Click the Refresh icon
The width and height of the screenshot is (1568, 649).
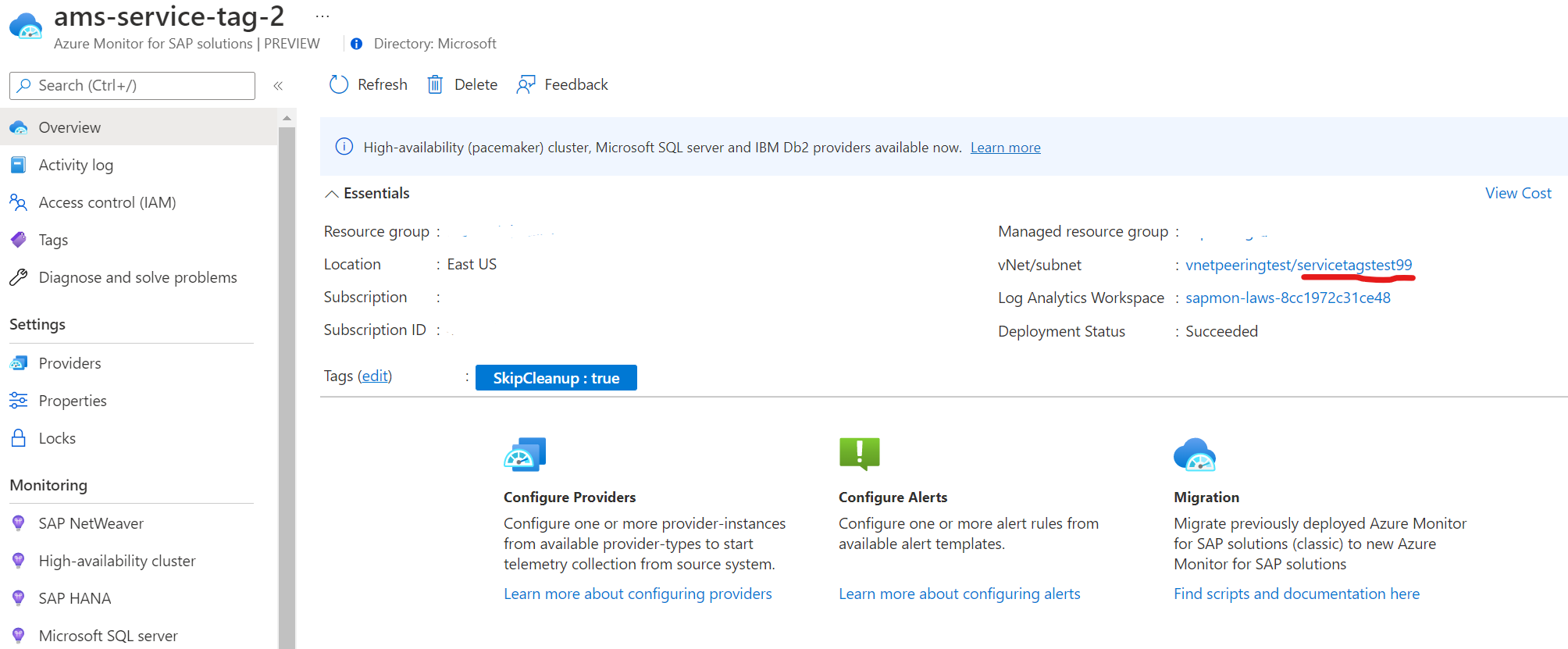[339, 84]
